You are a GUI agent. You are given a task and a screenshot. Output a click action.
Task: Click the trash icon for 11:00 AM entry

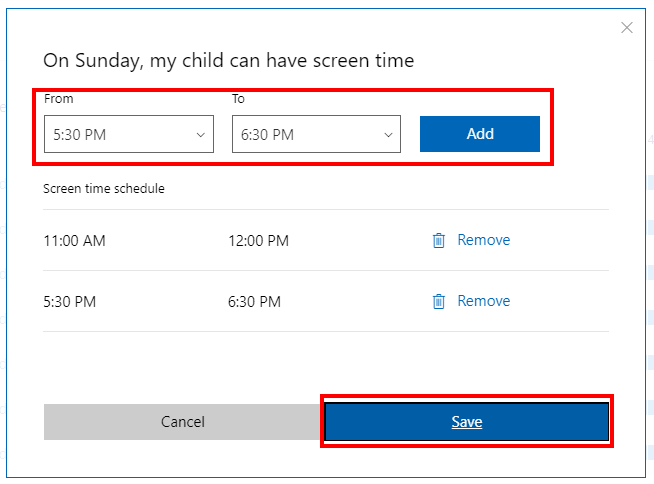pyautogui.click(x=438, y=240)
